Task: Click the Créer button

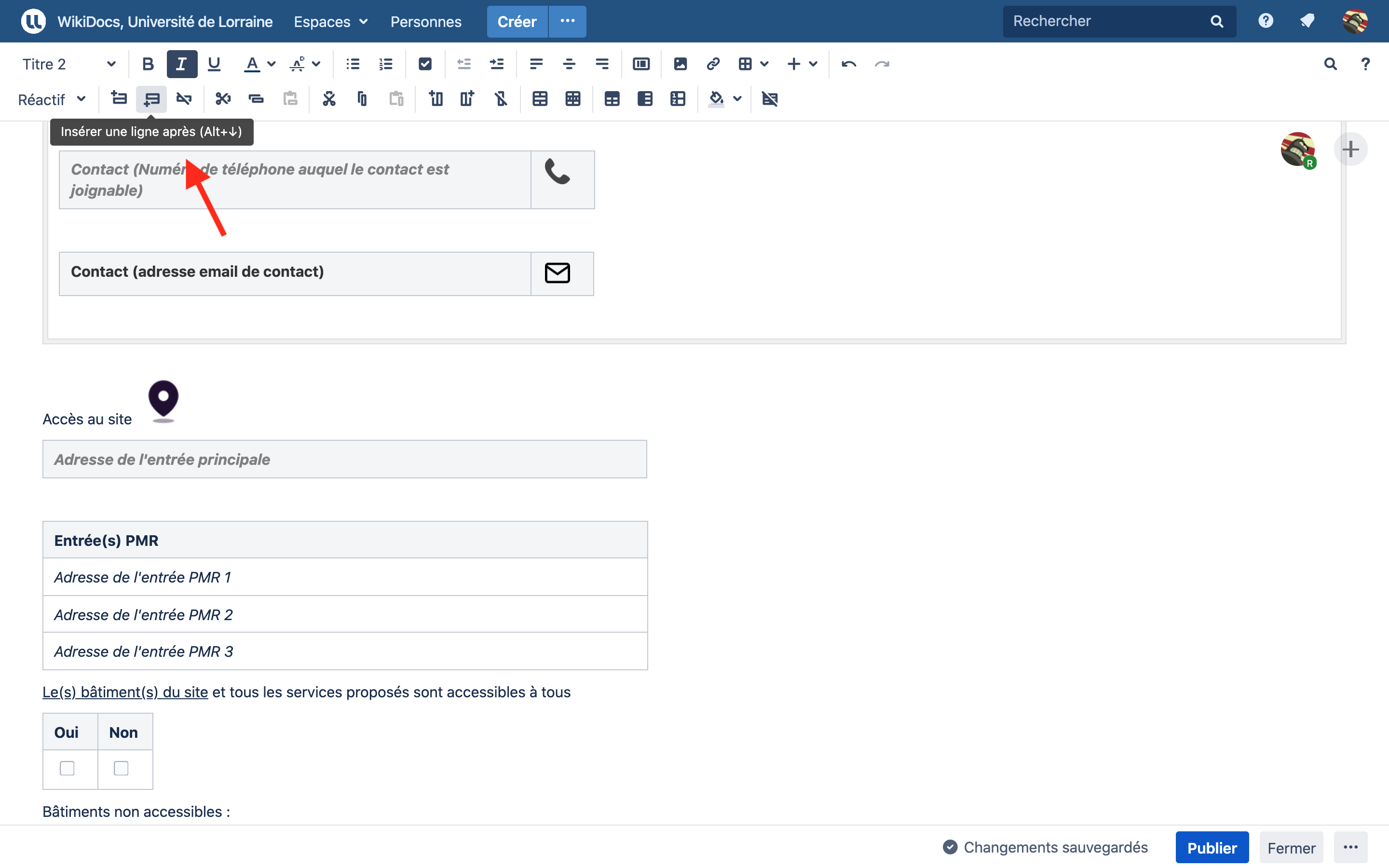Action: click(517, 22)
